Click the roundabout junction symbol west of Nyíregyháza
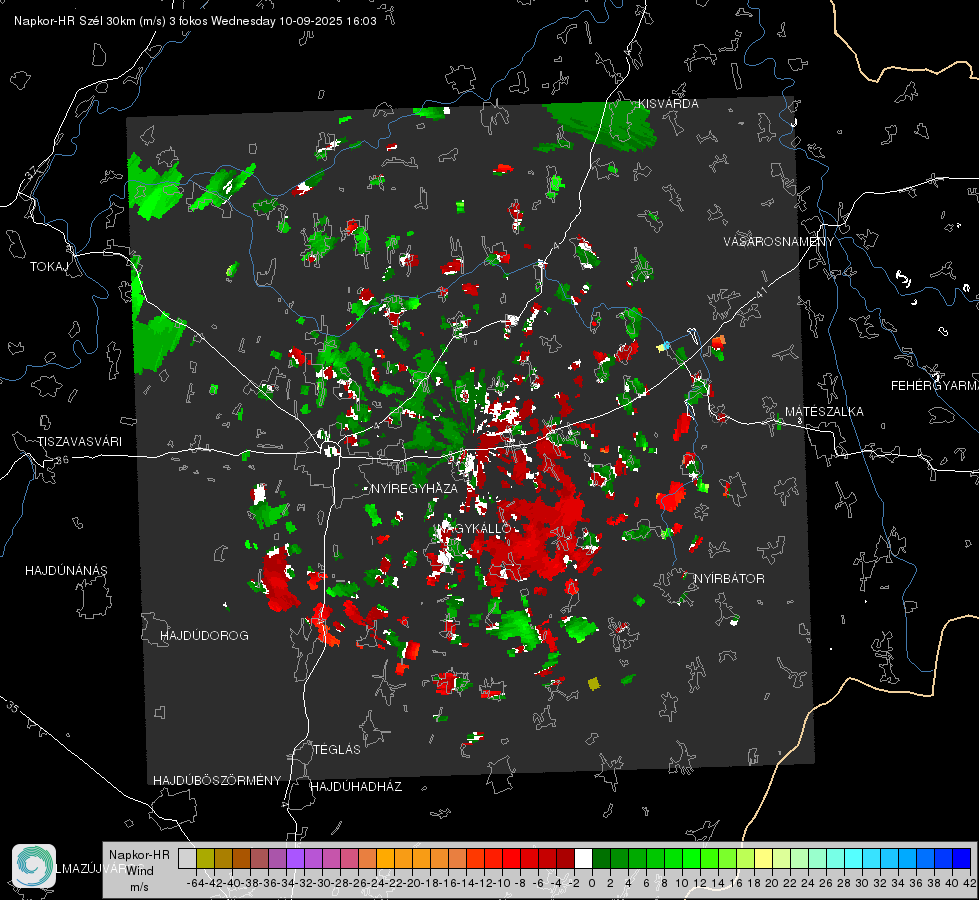 (330, 448)
